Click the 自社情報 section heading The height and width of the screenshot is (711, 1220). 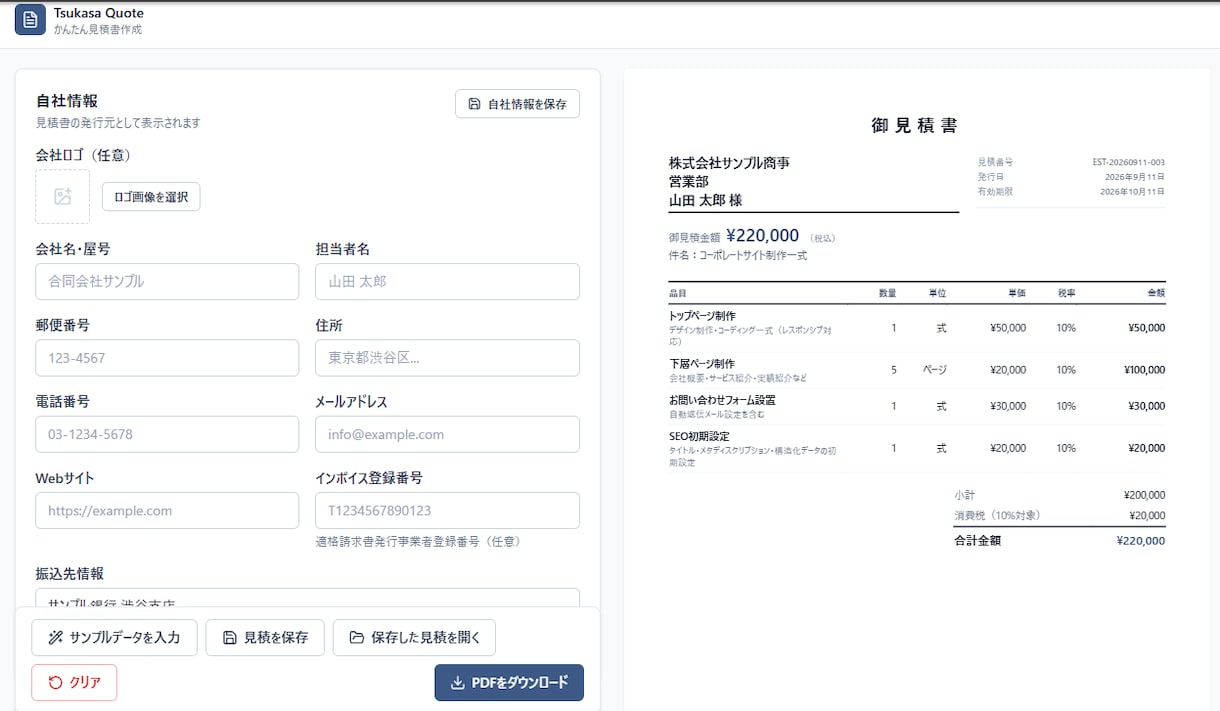pyautogui.click(x=66, y=101)
